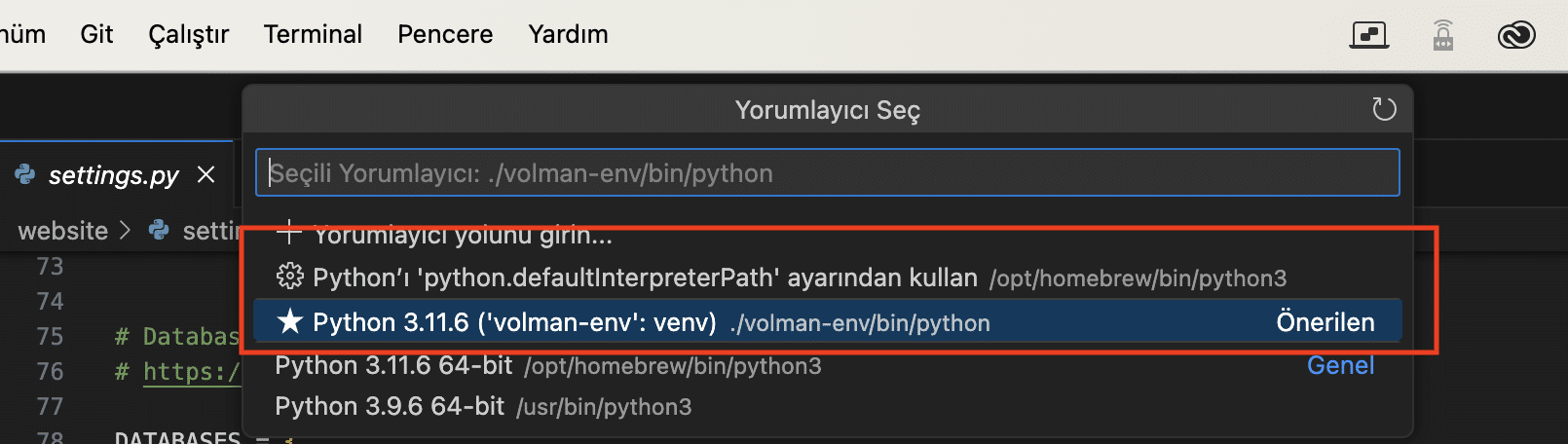This screenshot has height=444, width=1568.
Task: Click line number 75 in the gutter
Action: pos(50,336)
